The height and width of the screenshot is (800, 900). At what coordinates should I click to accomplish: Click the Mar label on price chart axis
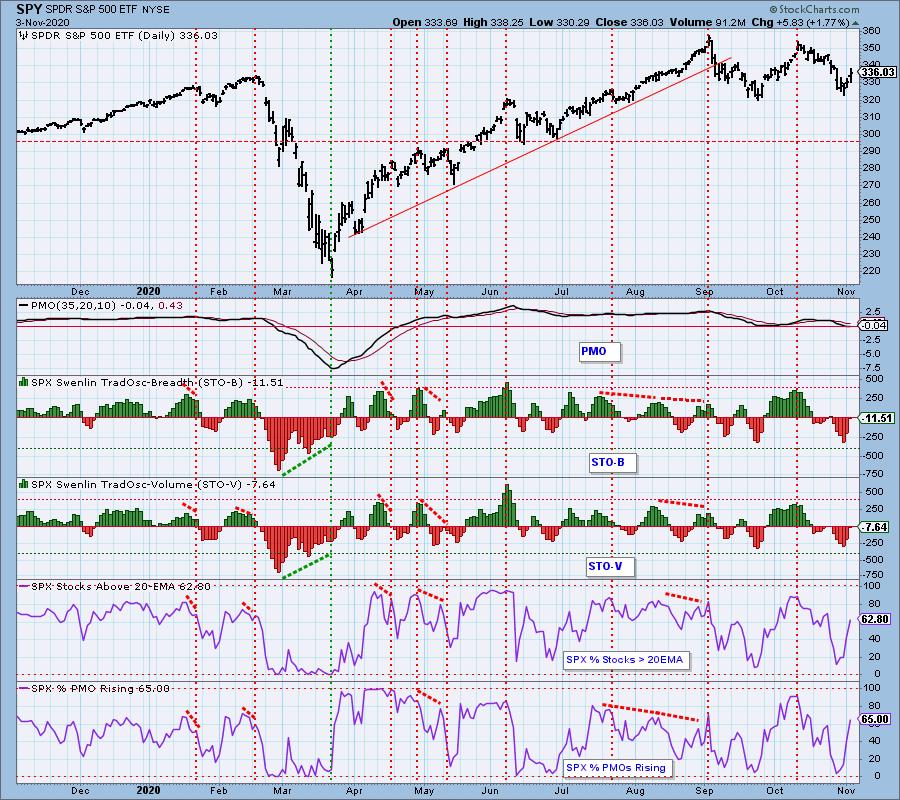point(282,292)
